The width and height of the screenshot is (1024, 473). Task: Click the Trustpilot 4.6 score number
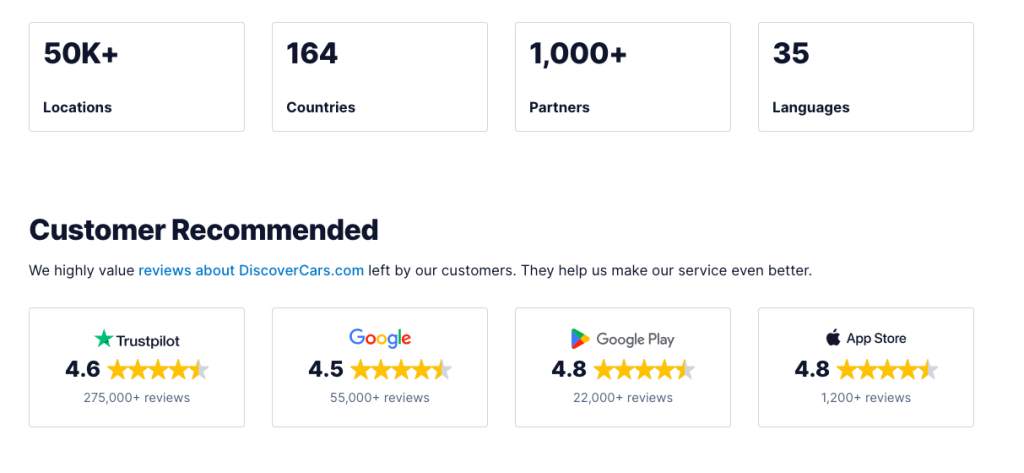coord(83,370)
